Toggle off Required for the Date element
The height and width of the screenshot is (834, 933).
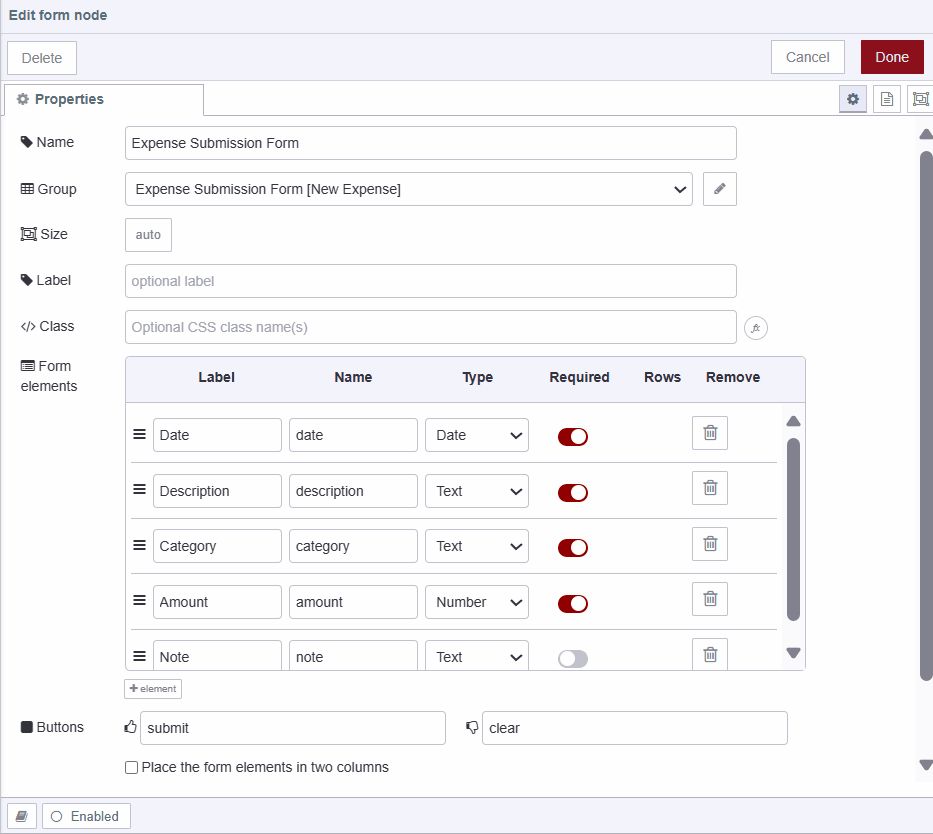[572, 436]
